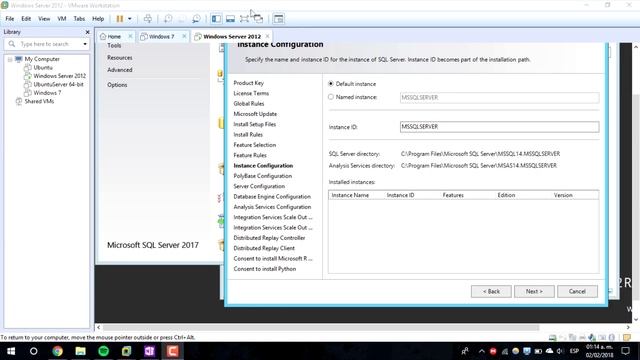
Task: Close the Library panel
Action: tap(87, 32)
